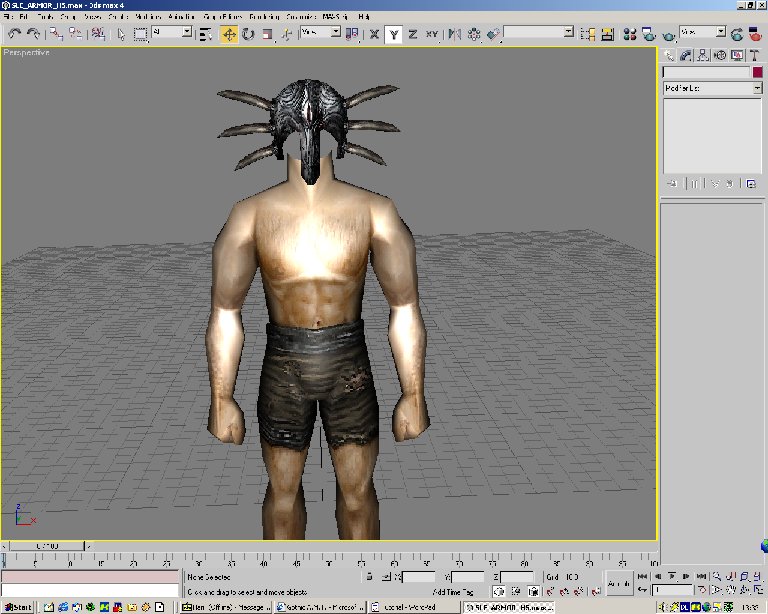Switch to the Display command panel tab
Screen dimensions: 768x614
pyautogui.click(x=737, y=55)
